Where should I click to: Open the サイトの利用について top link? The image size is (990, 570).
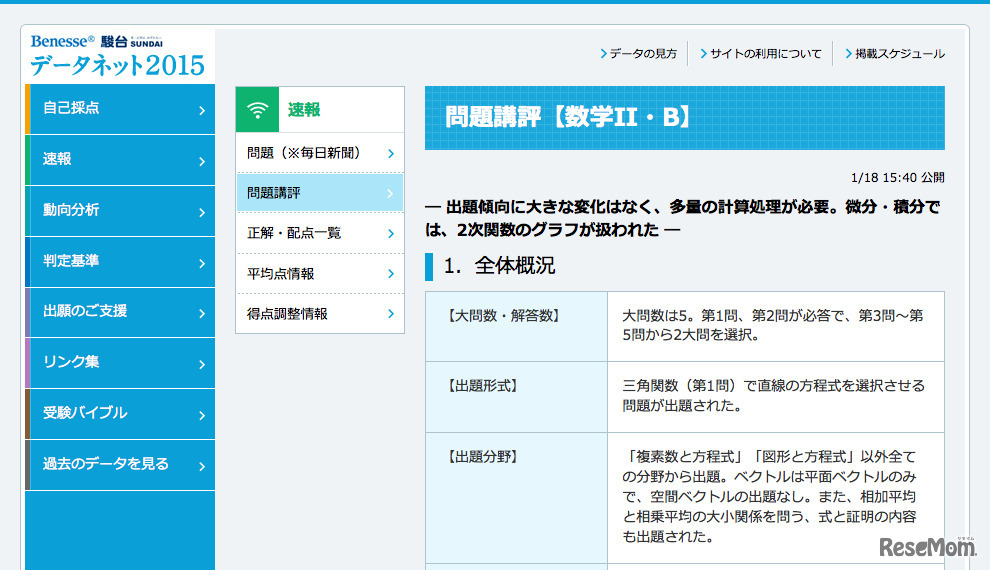click(x=761, y=54)
